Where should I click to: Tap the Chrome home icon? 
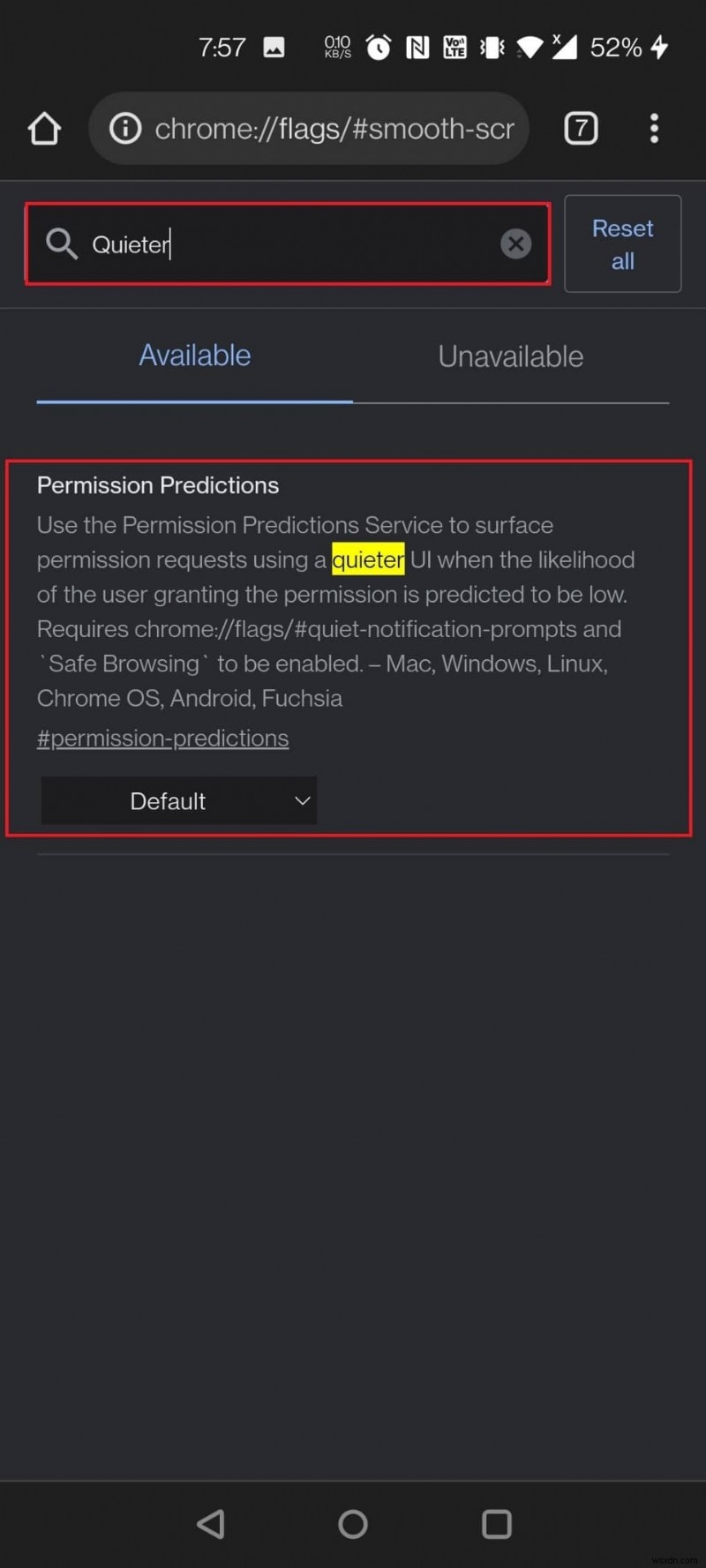click(44, 129)
